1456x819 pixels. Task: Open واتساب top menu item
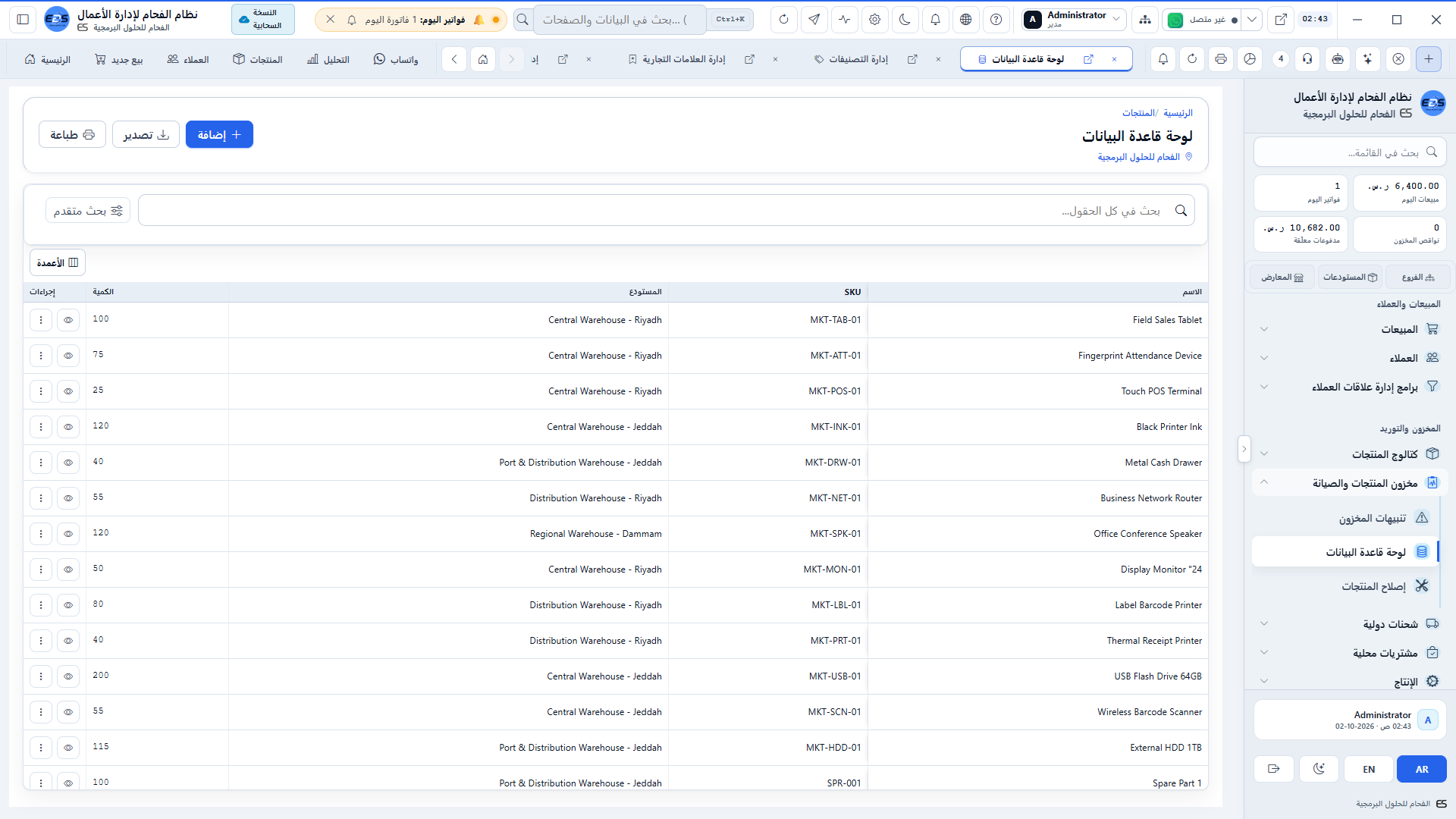[x=396, y=59]
